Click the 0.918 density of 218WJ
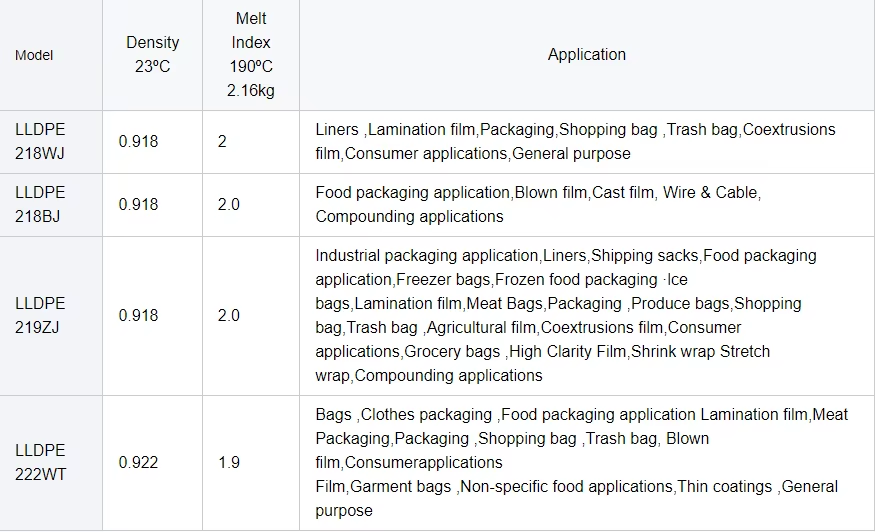875x532 pixels. tap(138, 141)
